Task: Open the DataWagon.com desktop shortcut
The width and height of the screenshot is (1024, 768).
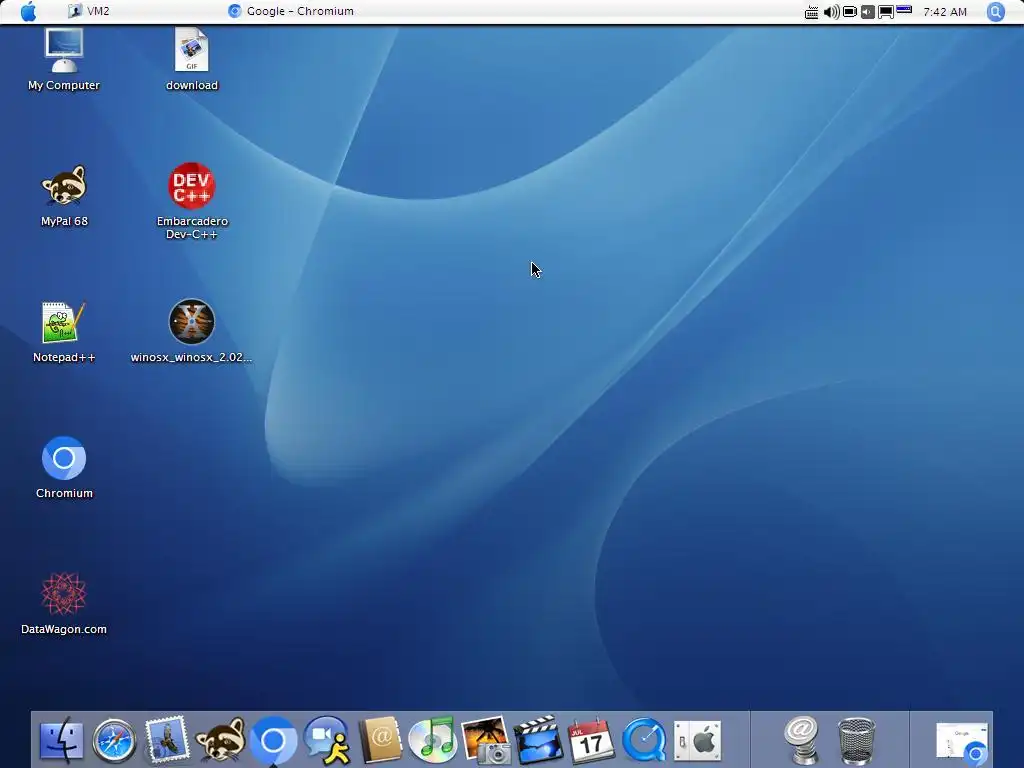Action: [x=64, y=603]
